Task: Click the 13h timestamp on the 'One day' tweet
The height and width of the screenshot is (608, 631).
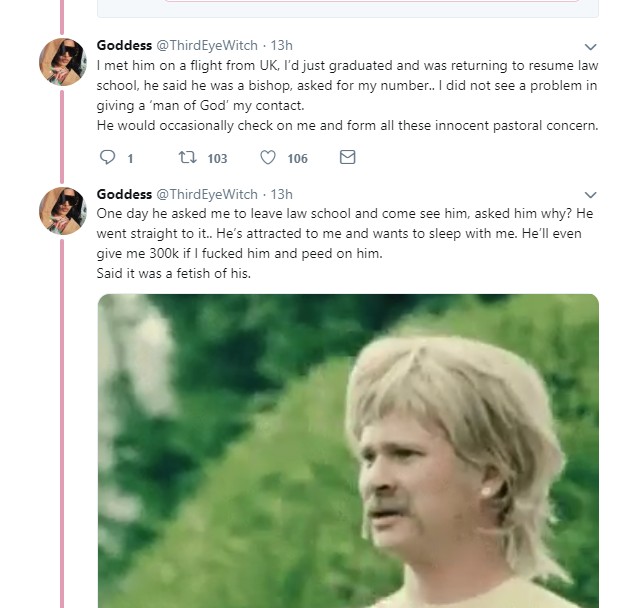Action: coord(282,194)
